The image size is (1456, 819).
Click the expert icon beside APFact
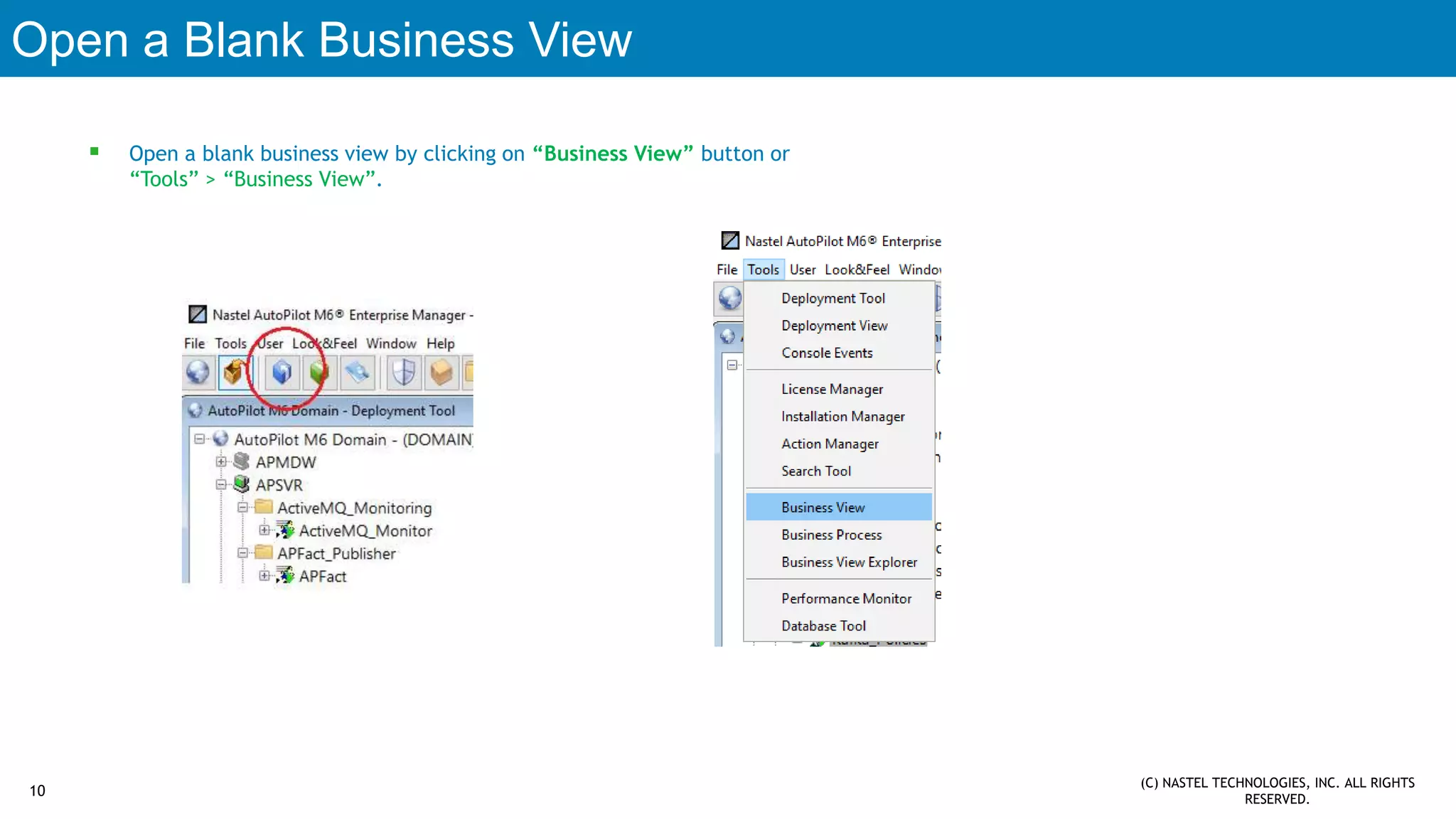(x=285, y=575)
